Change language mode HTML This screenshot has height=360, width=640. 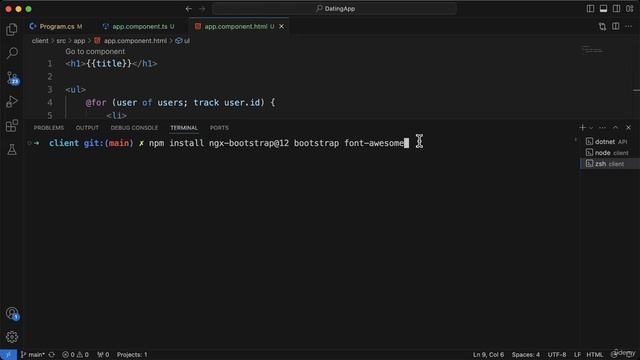tap(595, 355)
